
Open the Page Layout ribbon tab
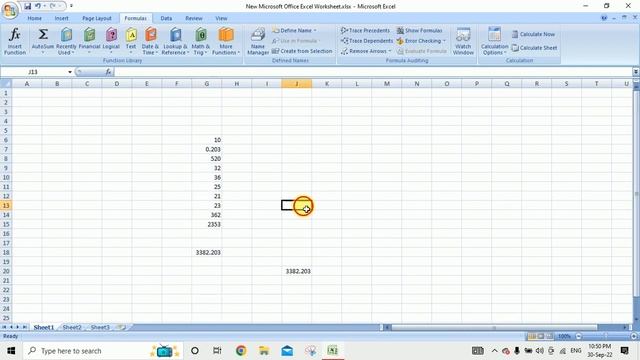click(97, 18)
